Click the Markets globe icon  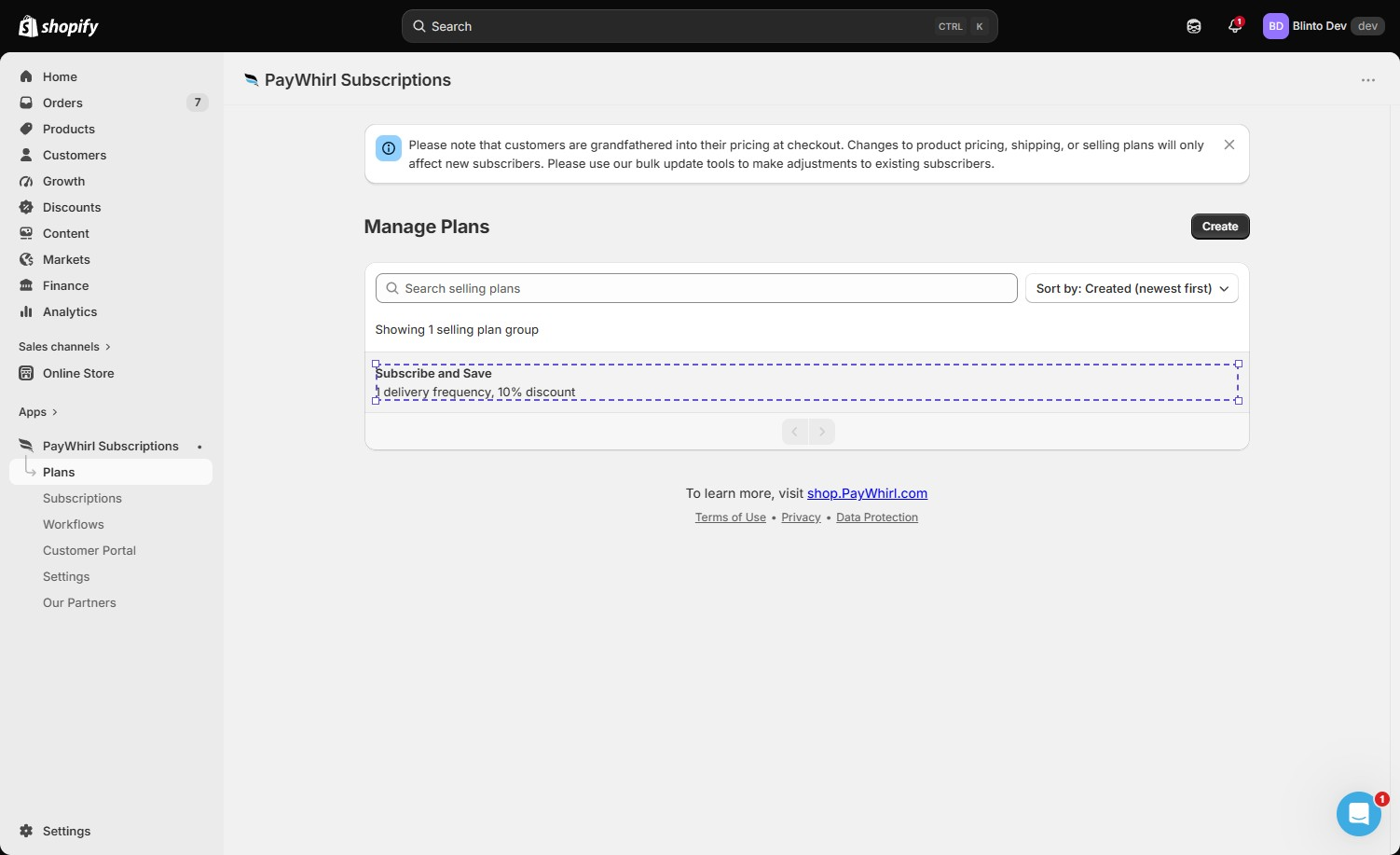point(26,259)
